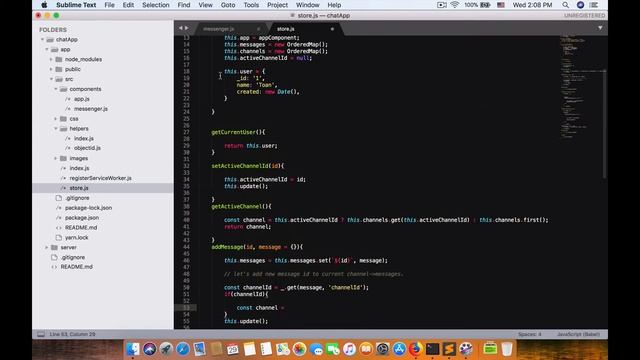Image resolution: width=640 pixels, height=360 pixels.
Task: Open the Project menu
Action: (277, 5)
